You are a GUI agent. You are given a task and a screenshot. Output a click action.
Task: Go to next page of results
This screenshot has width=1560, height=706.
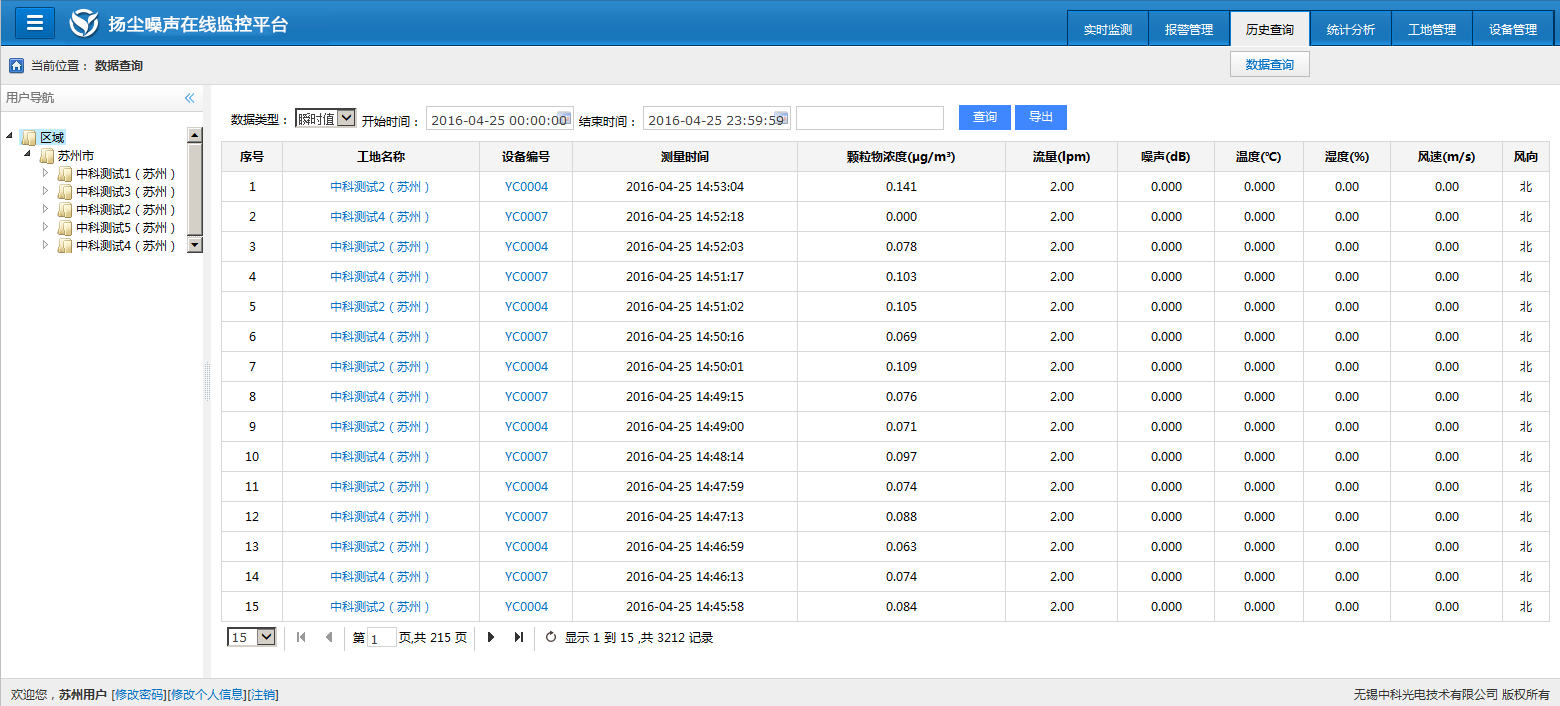coord(491,637)
